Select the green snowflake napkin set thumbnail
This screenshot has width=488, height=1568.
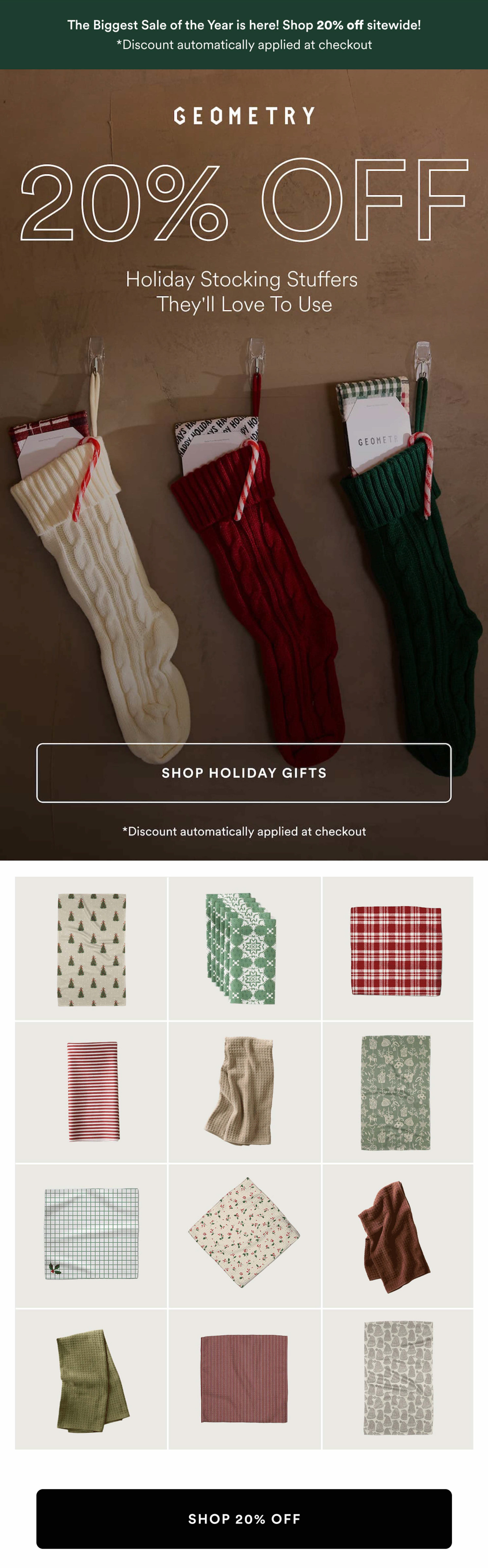point(244,948)
